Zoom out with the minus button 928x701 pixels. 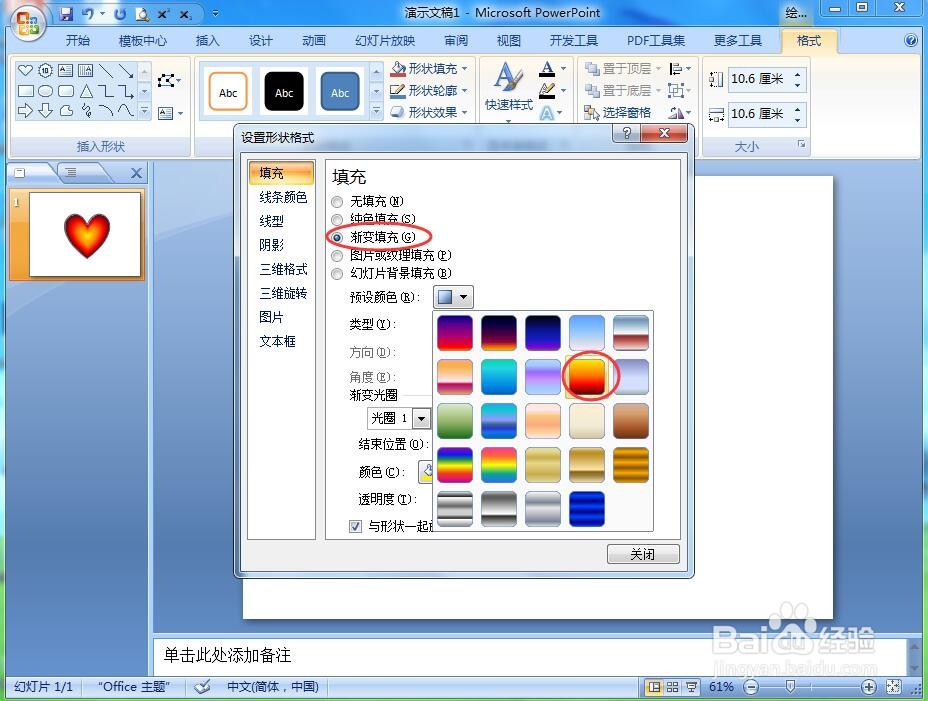tap(751, 687)
